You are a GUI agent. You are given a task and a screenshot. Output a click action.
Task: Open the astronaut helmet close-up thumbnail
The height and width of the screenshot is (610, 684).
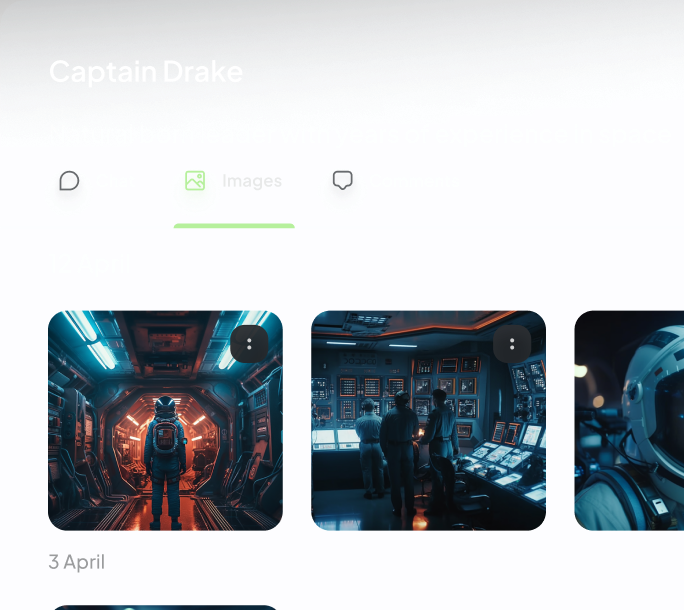coord(629,421)
